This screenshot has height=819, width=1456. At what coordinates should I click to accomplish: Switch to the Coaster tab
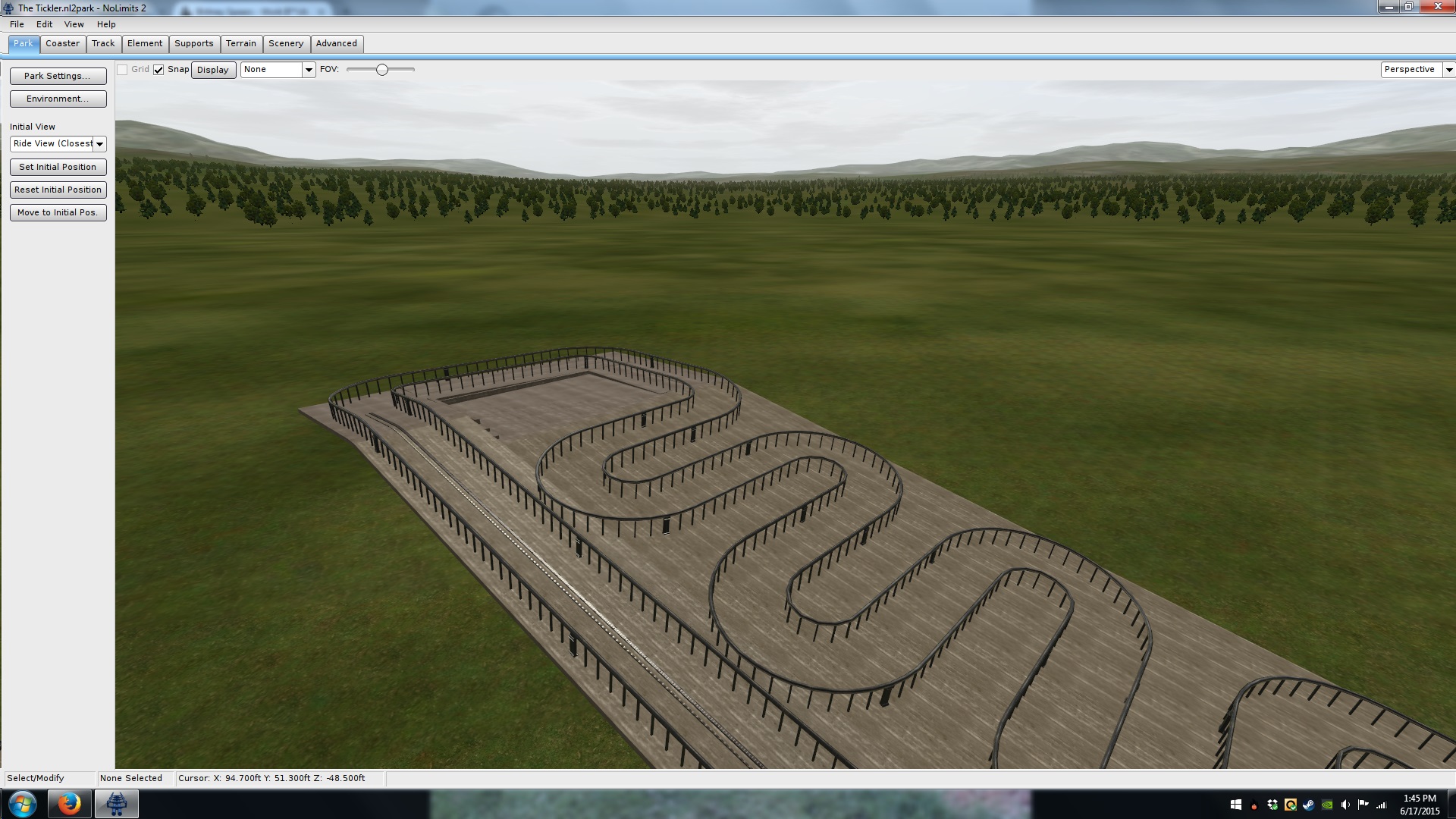62,43
